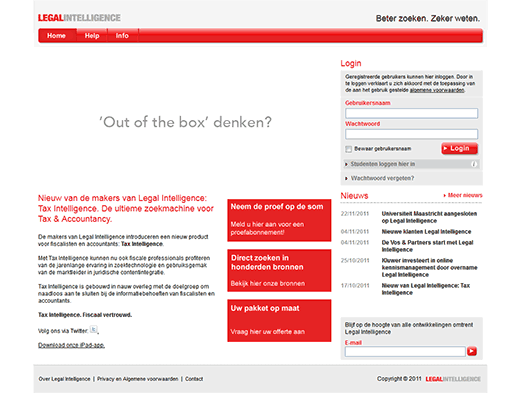Open the Home tab
Viewport: 520px width, 393px height.
[x=56, y=36]
